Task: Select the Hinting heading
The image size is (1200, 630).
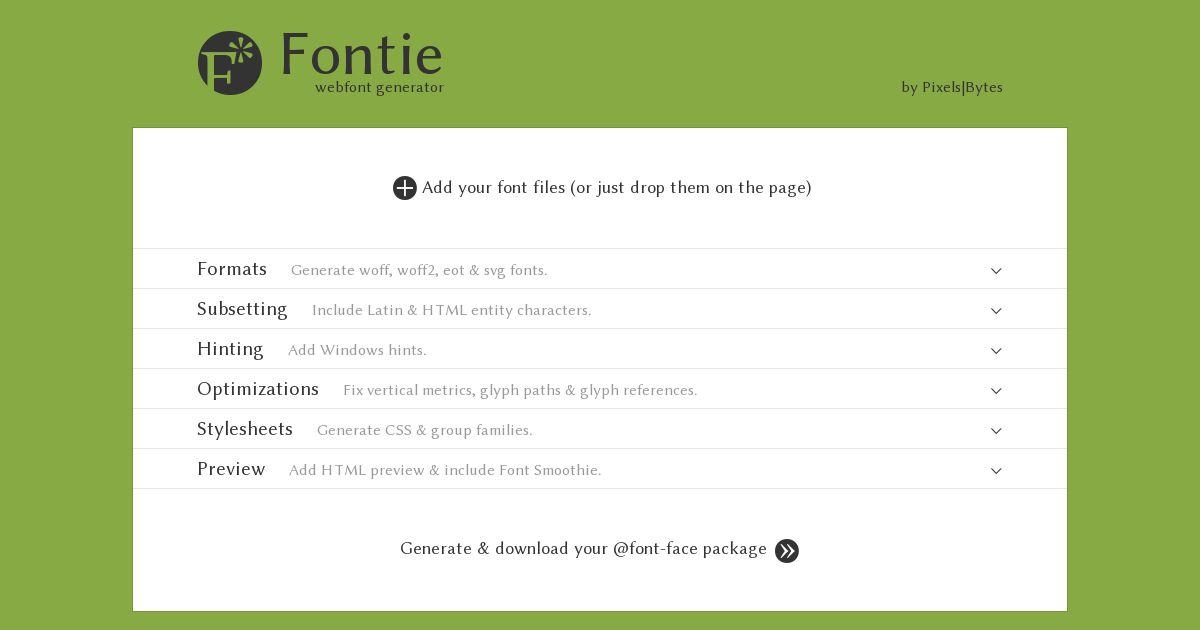Action: (x=230, y=350)
